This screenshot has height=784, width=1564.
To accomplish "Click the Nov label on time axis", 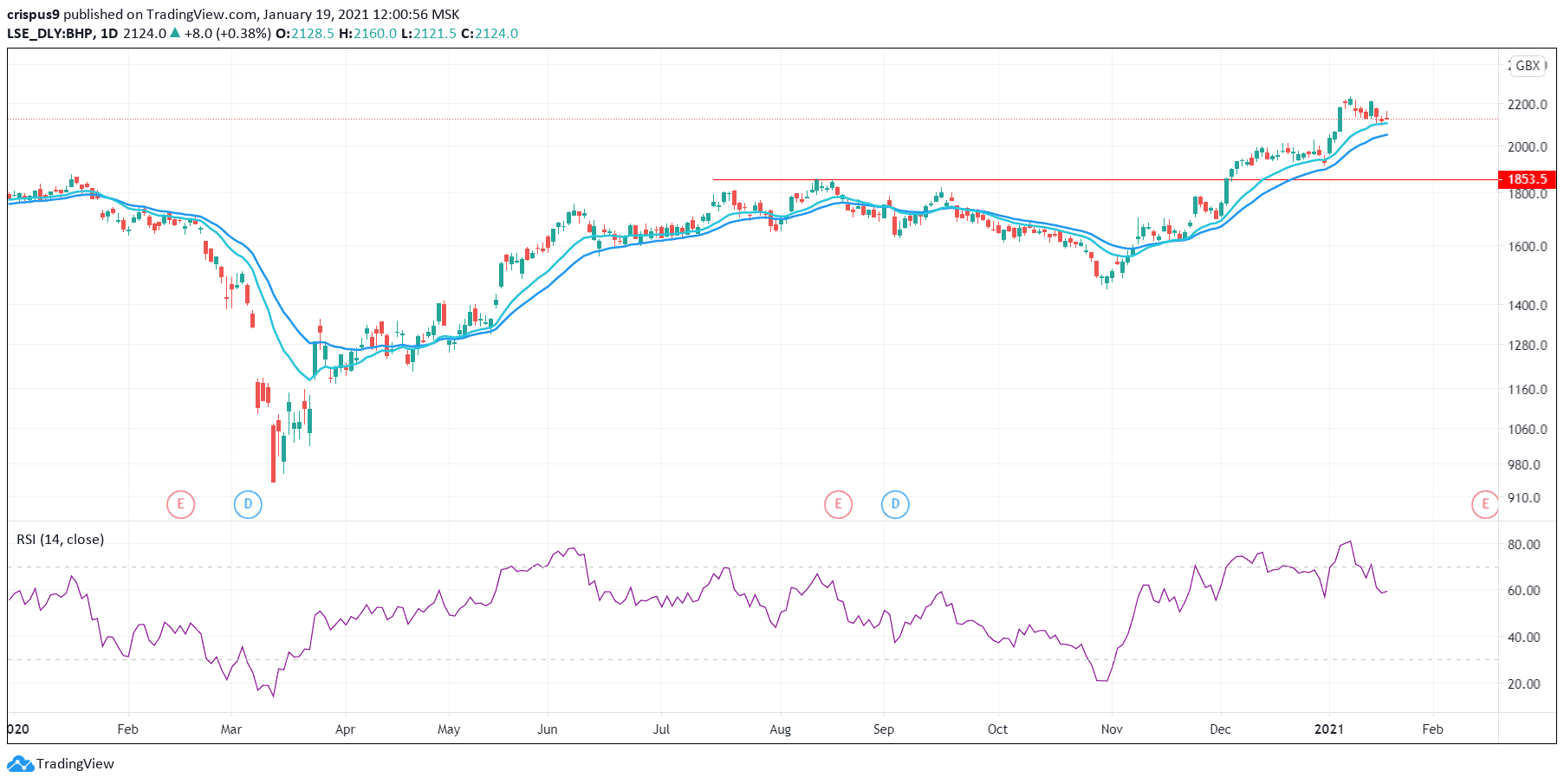I will click(1112, 729).
